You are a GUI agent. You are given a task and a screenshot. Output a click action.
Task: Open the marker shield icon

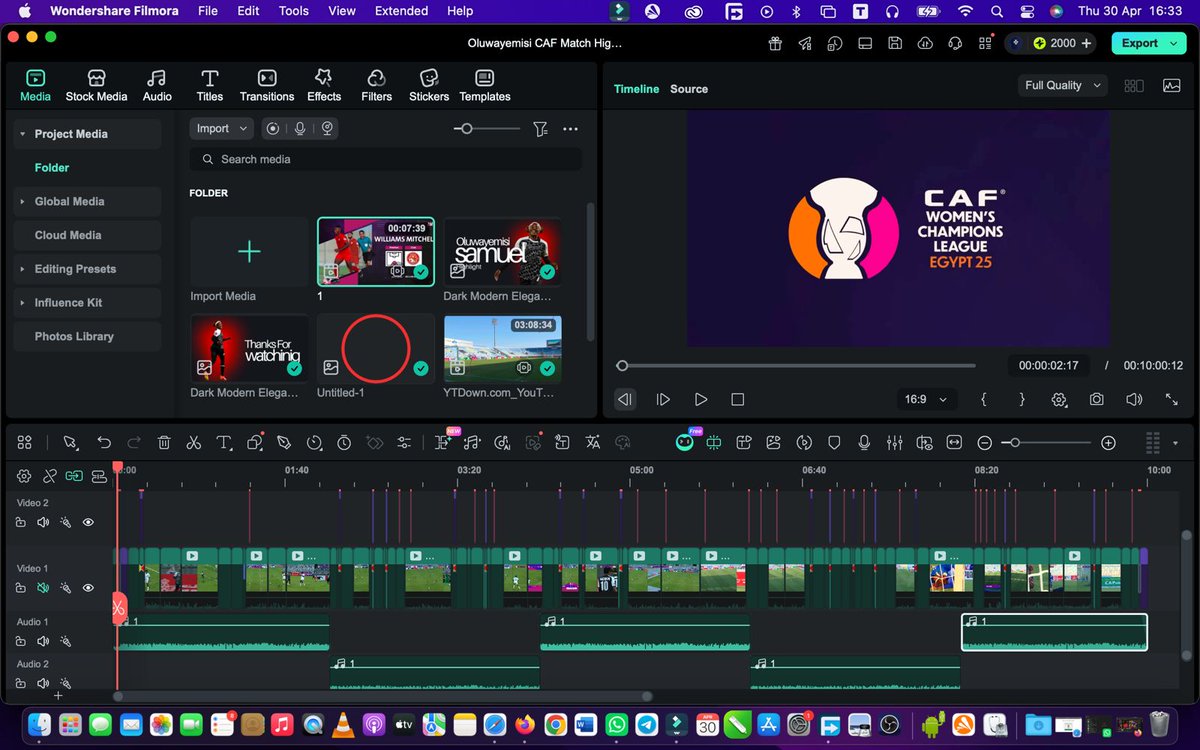834,442
